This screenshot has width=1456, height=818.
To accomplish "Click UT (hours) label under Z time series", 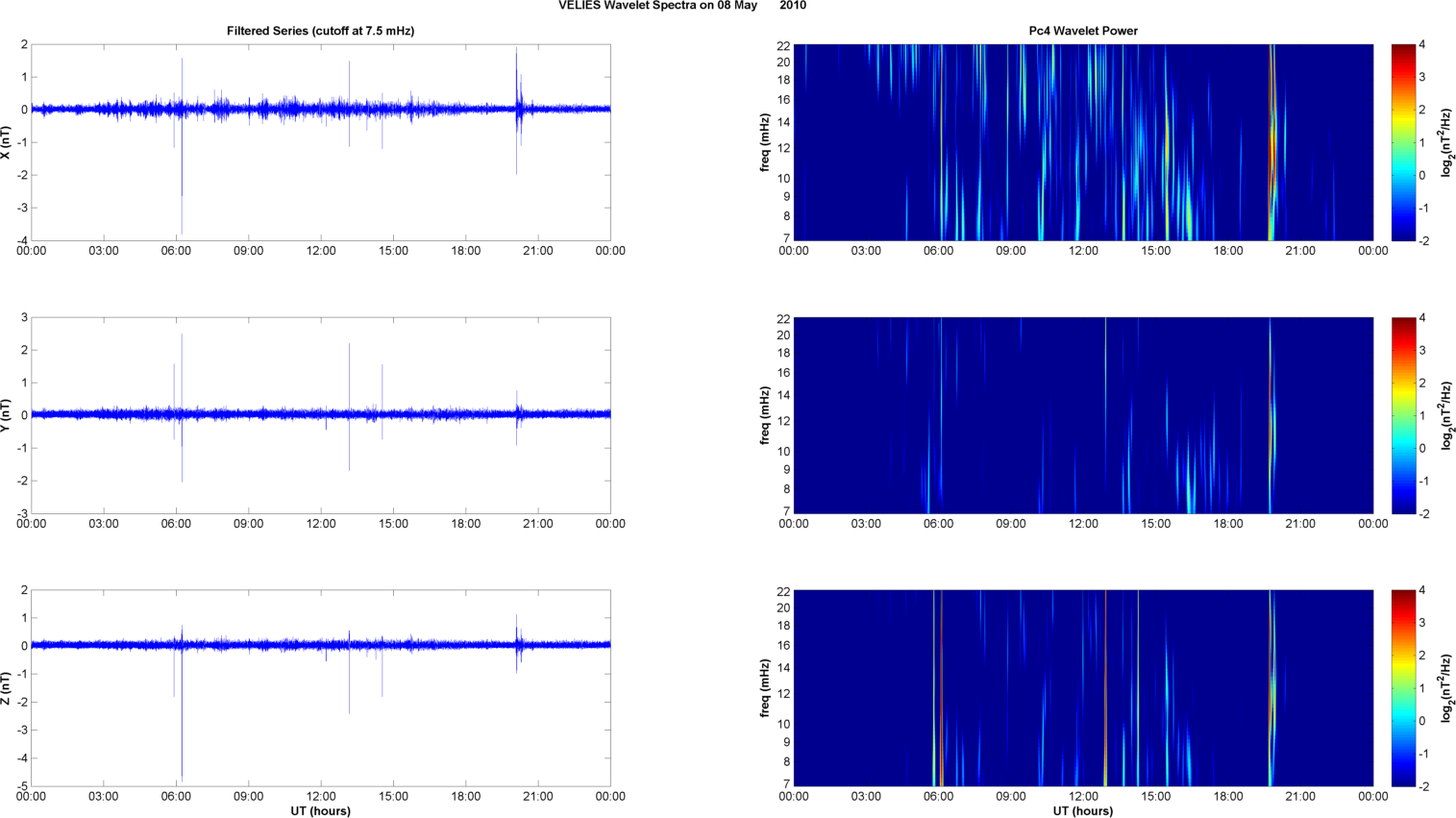I will coord(320,811).
